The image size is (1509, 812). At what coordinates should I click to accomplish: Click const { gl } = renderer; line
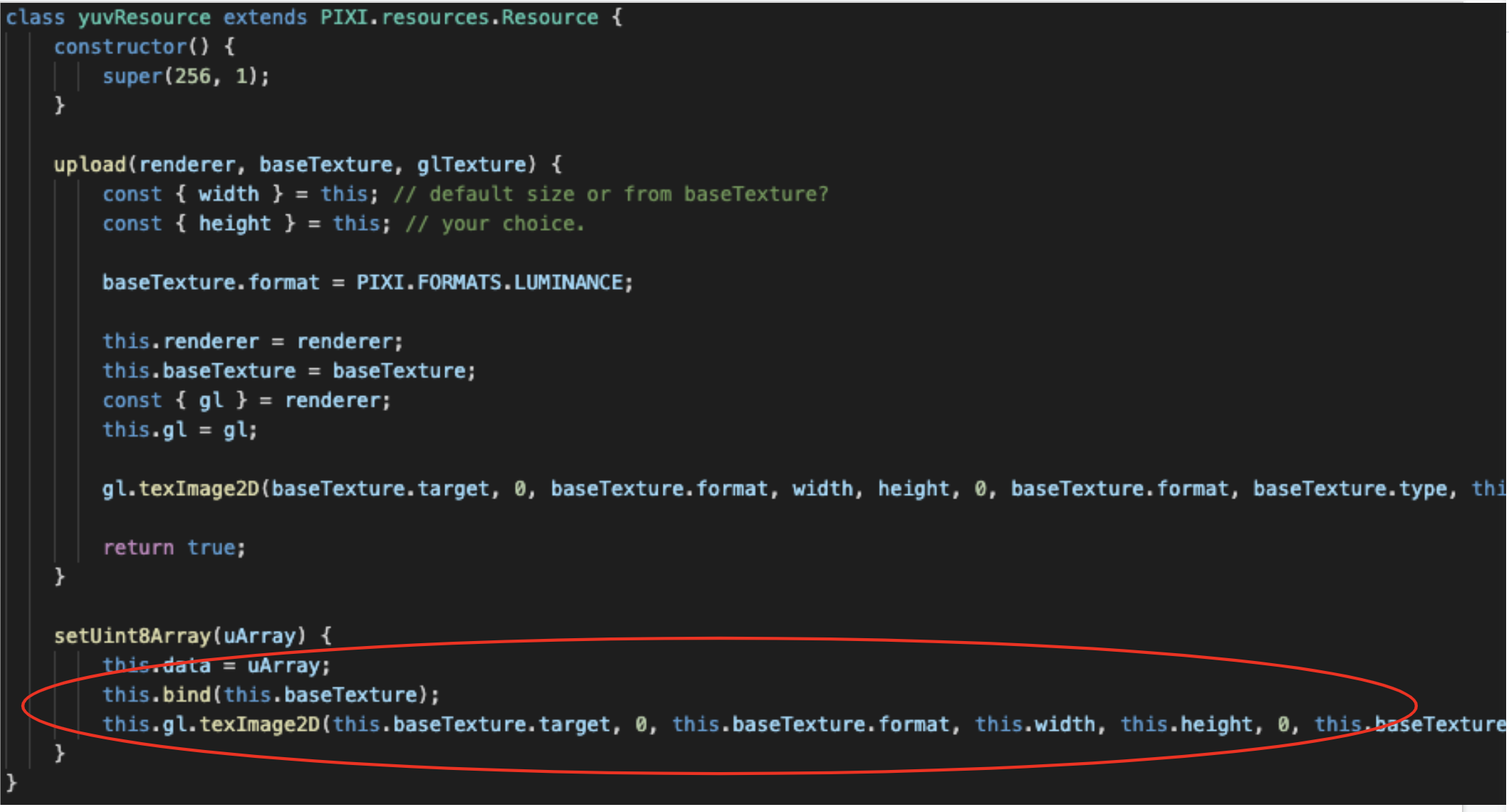pyautogui.click(x=247, y=400)
